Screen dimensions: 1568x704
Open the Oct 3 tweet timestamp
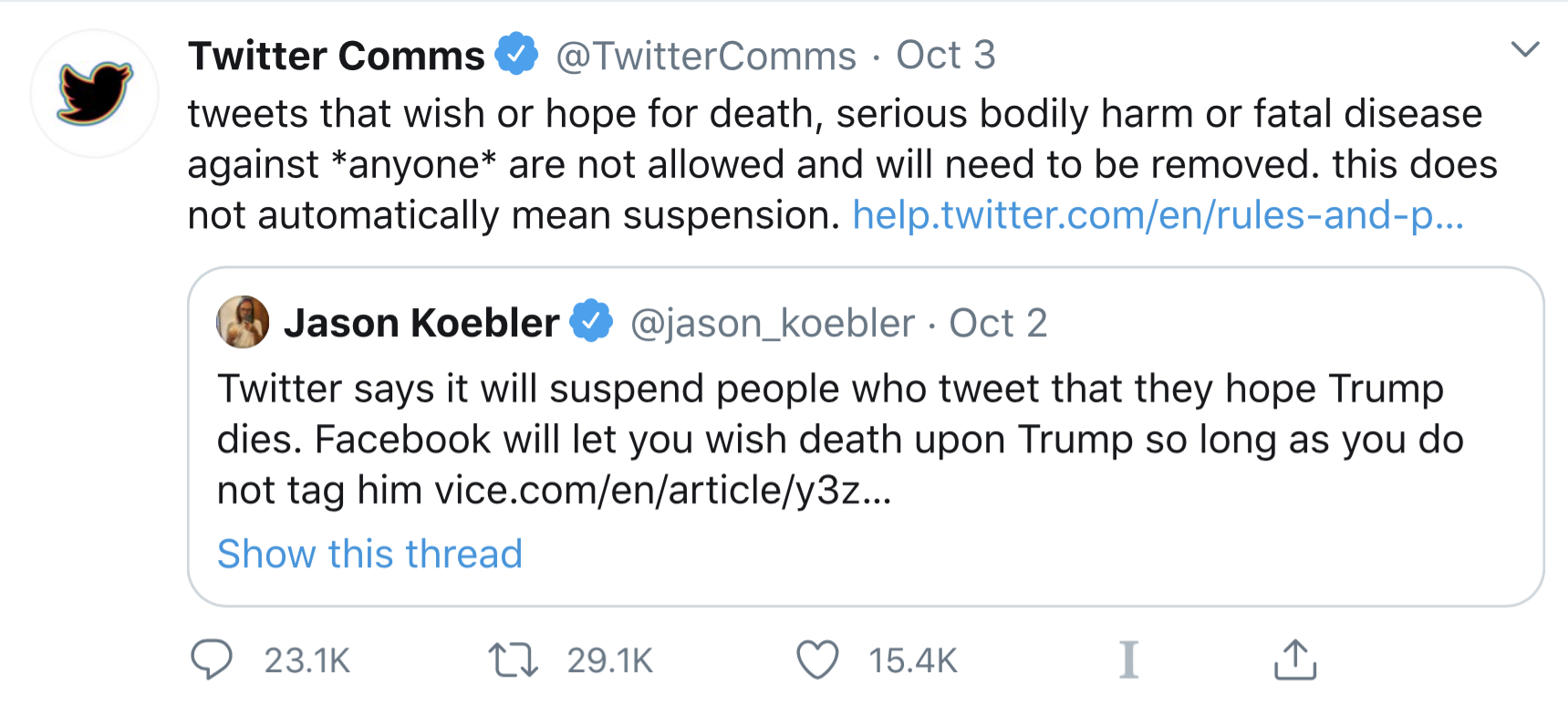click(945, 56)
